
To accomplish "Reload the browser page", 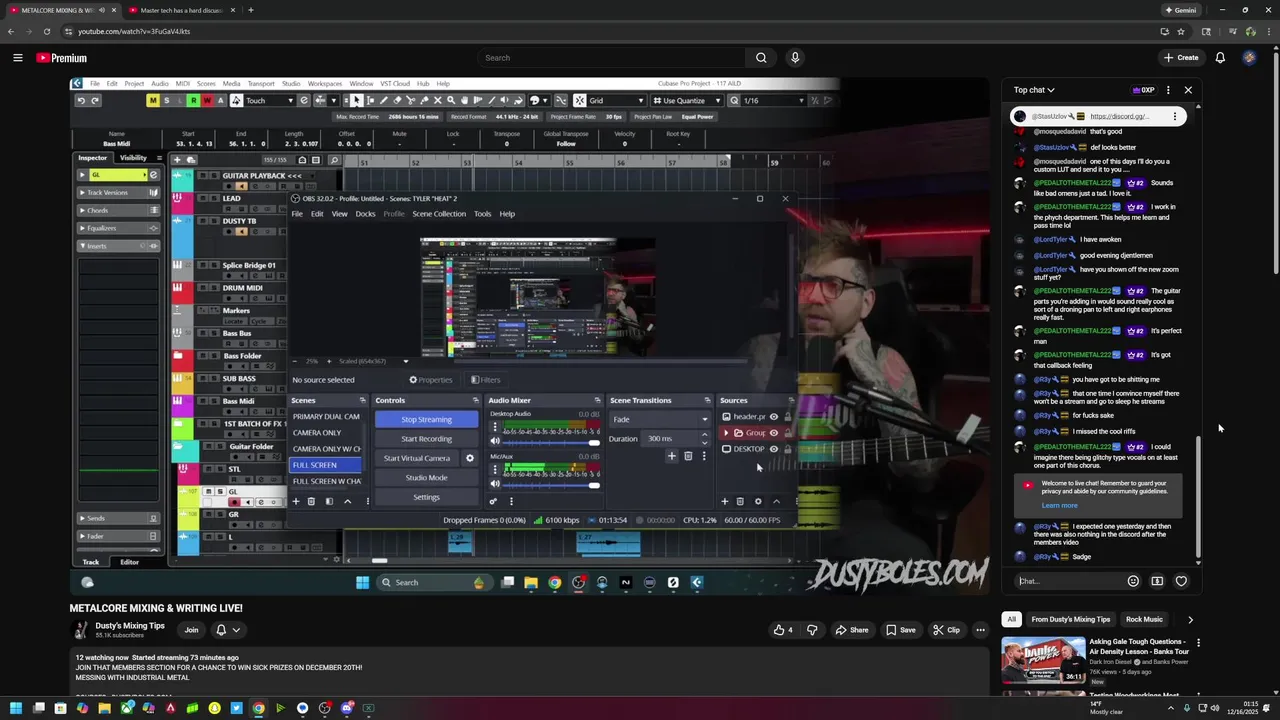I will tap(46, 31).
